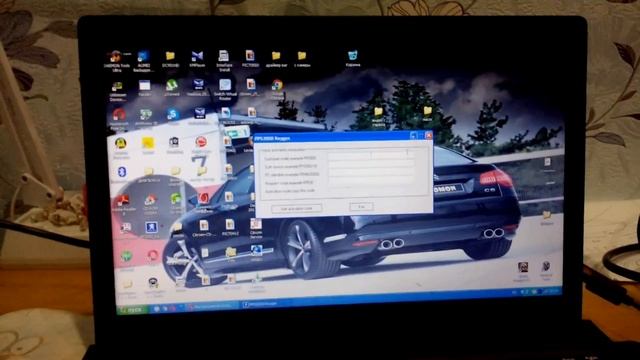Screen dimensions: 640x360
Task: Click the Exit button in Keygen dialog
Action: (x=361, y=207)
